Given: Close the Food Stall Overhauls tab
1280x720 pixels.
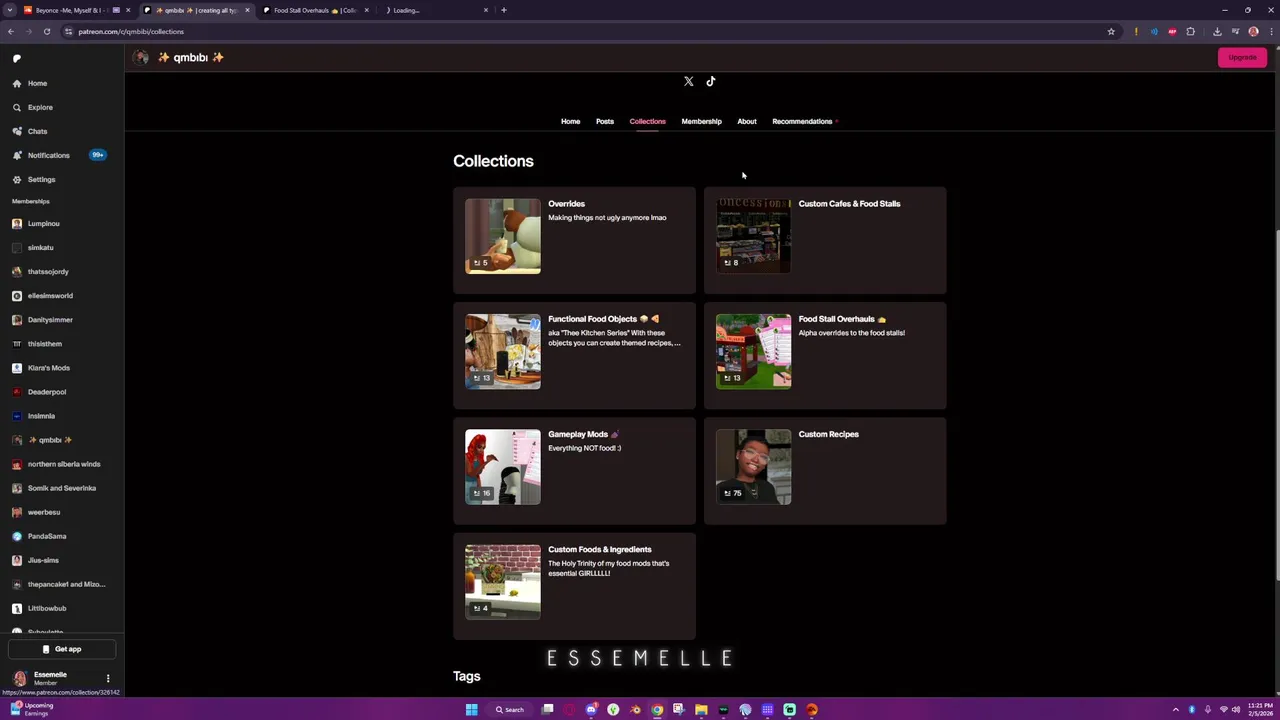Looking at the screenshot, I should pyautogui.click(x=367, y=10).
